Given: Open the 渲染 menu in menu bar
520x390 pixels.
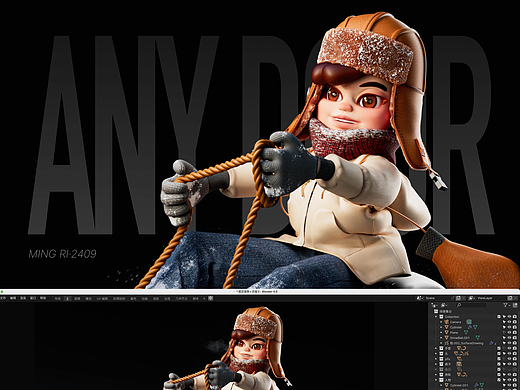Looking at the screenshot, I should coord(23,298).
